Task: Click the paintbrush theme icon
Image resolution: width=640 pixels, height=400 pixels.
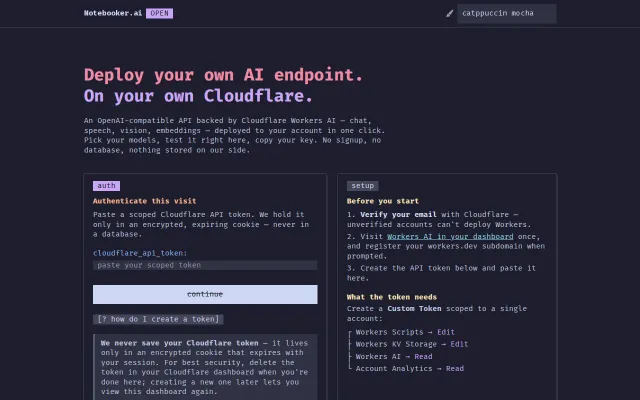Action: pyautogui.click(x=449, y=13)
